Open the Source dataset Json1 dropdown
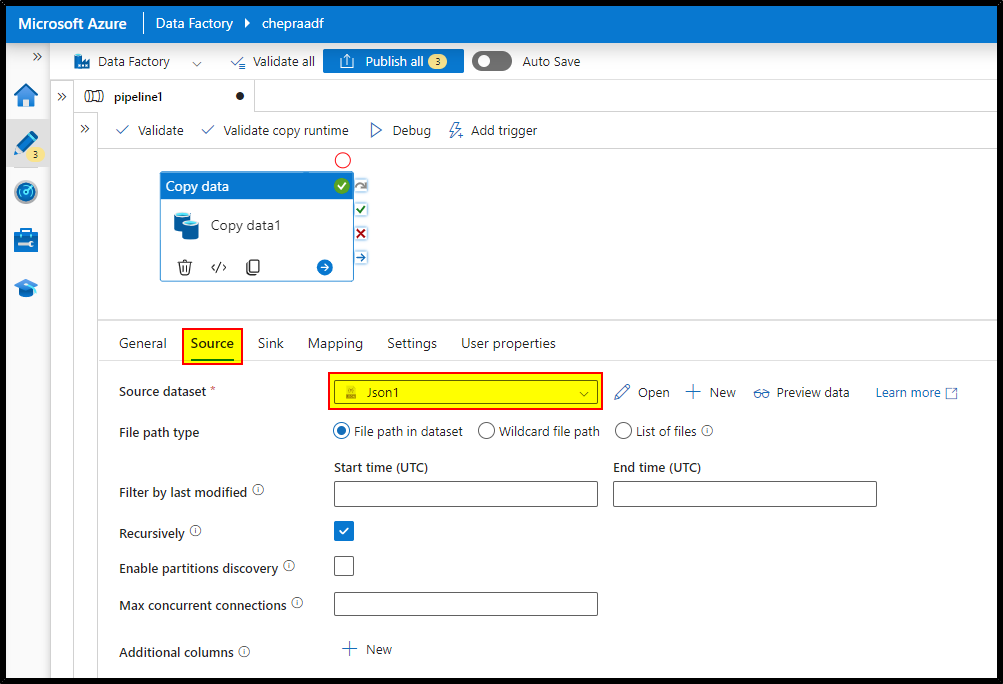 (x=466, y=392)
